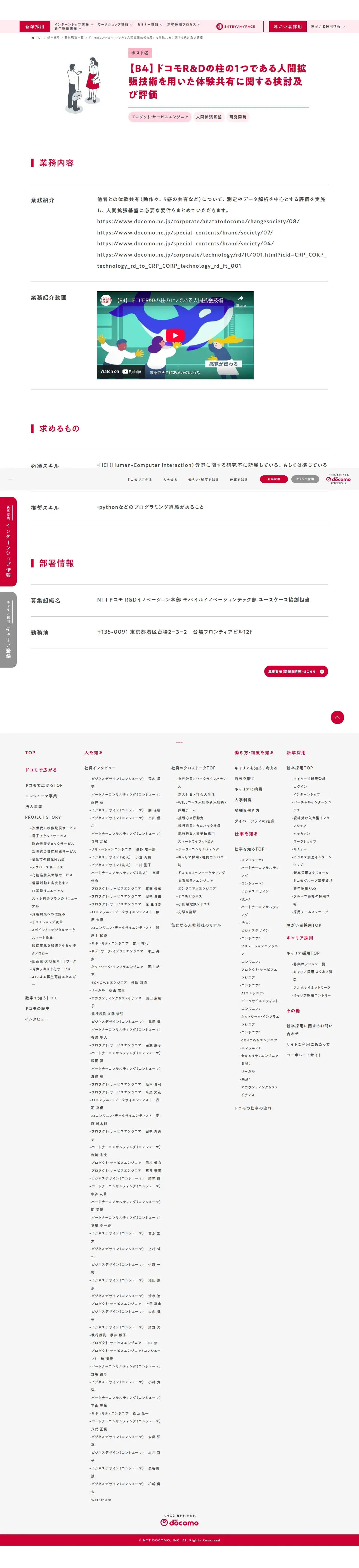Click the 募集職種一覧 breadcrumb link
Image resolution: width=359 pixels, height=1568 pixels.
click(x=74, y=38)
